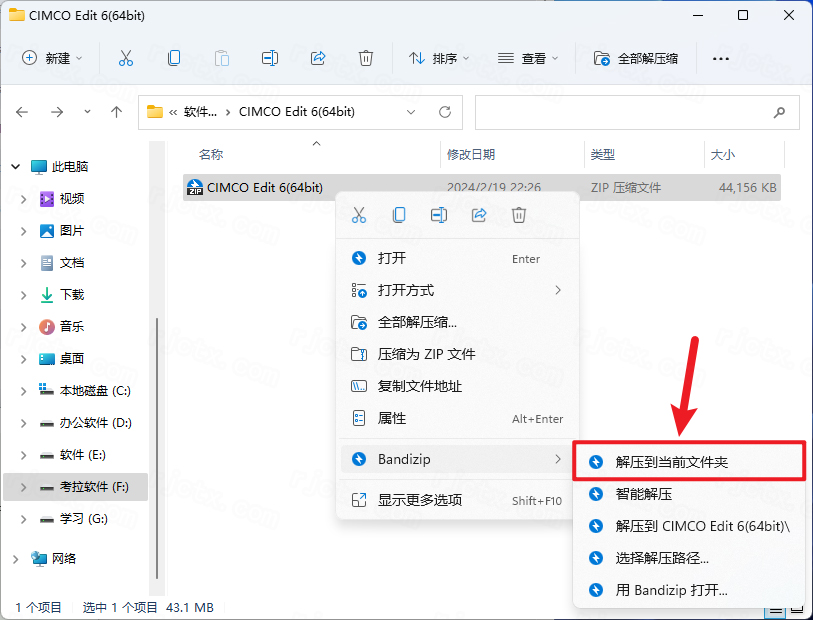Click the Delete icon in the context menu
813x620 pixels.
519,215
